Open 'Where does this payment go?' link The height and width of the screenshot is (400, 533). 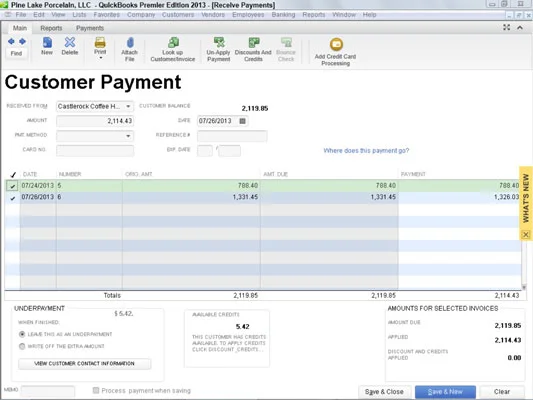366,151
